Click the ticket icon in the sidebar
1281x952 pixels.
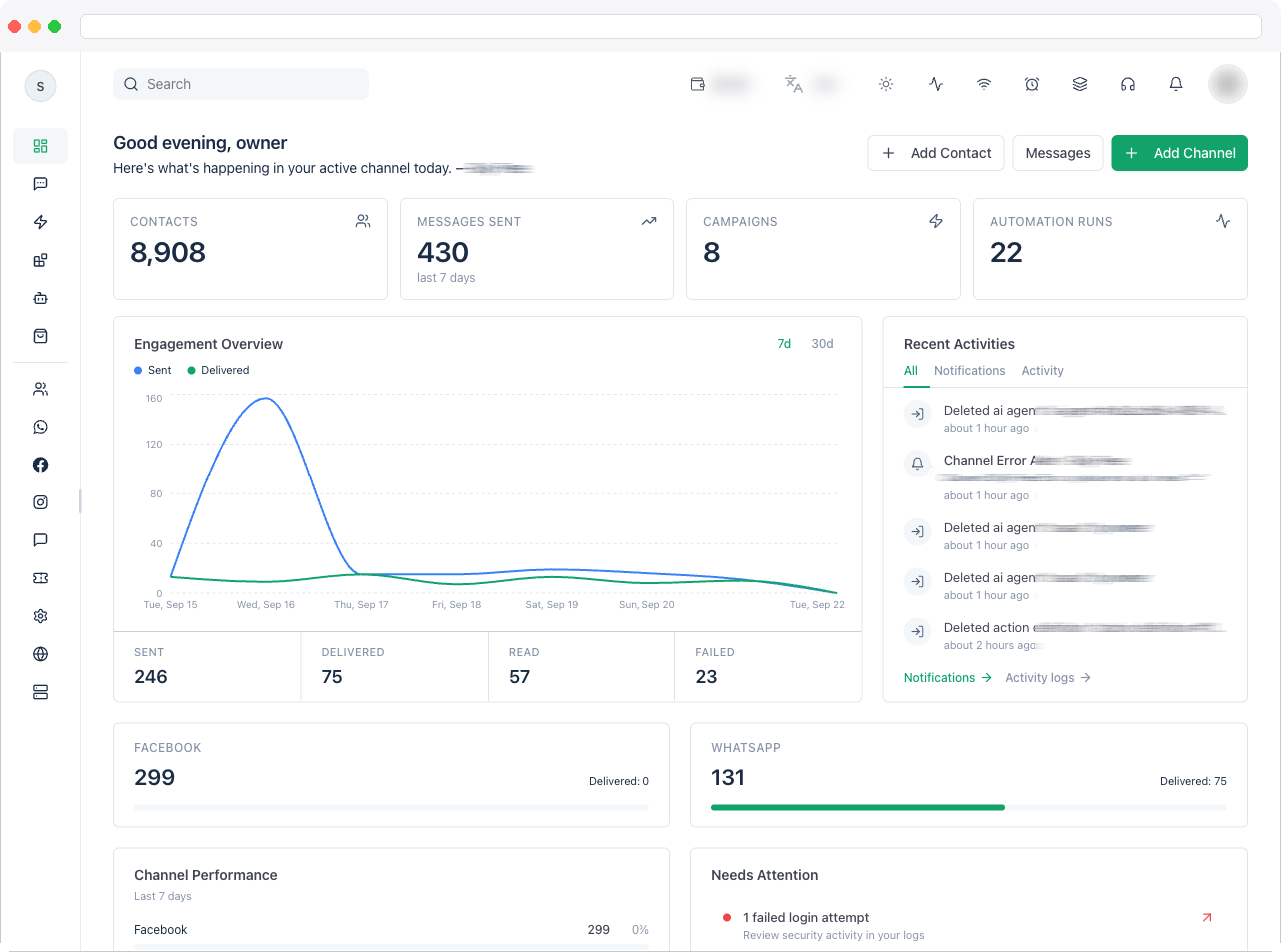pos(40,578)
